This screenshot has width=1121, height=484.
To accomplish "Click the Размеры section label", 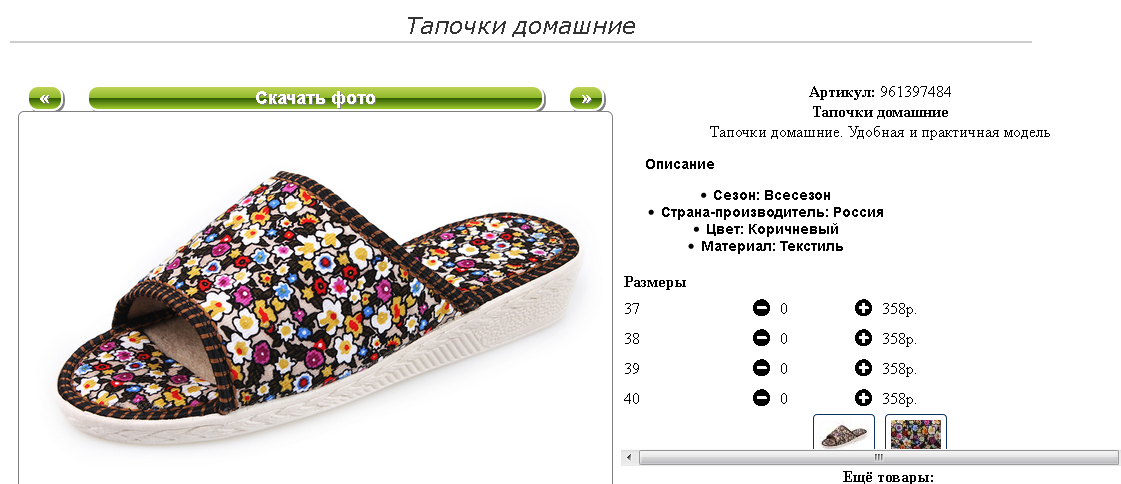I will [x=655, y=282].
